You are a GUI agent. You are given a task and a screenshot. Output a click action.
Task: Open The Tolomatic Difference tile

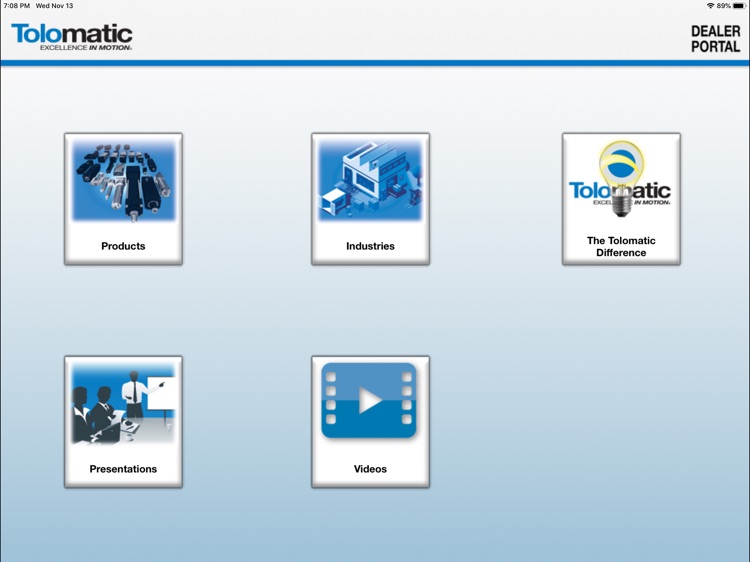[621, 198]
